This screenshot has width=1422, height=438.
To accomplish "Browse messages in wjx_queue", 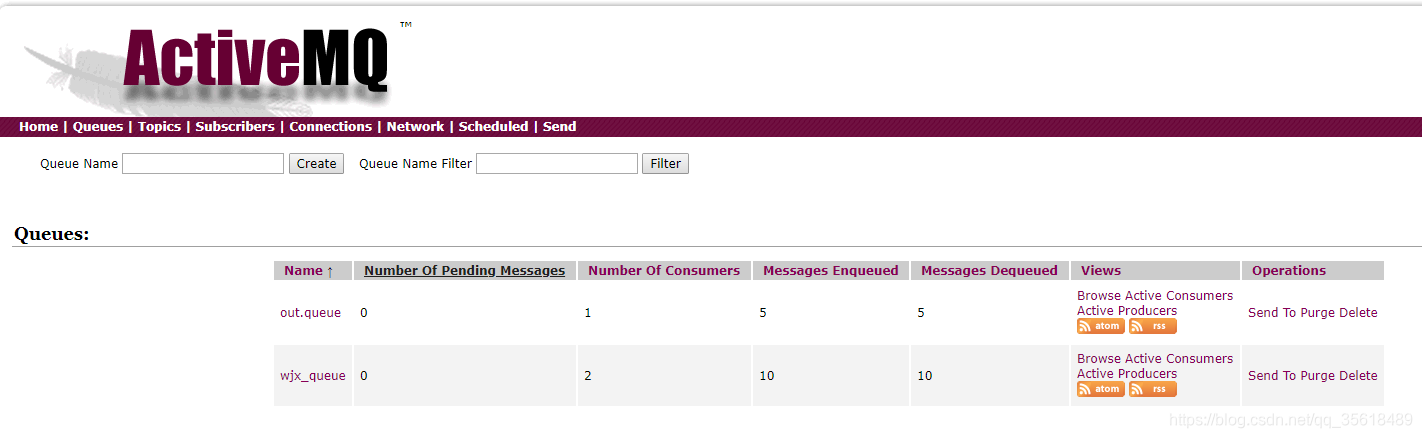I will [x=1099, y=359].
